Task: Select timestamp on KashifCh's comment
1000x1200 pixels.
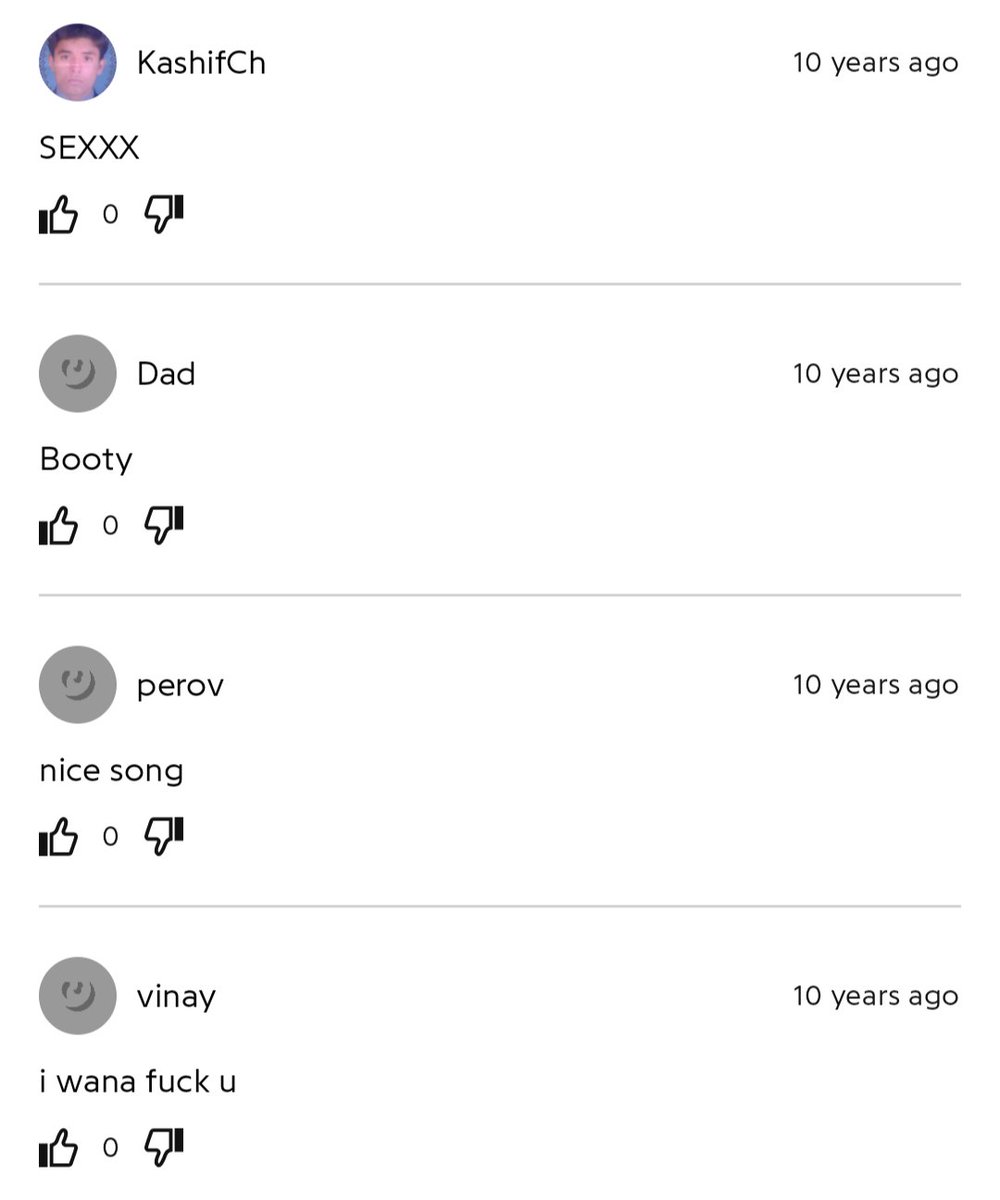Action: (876, 63)
